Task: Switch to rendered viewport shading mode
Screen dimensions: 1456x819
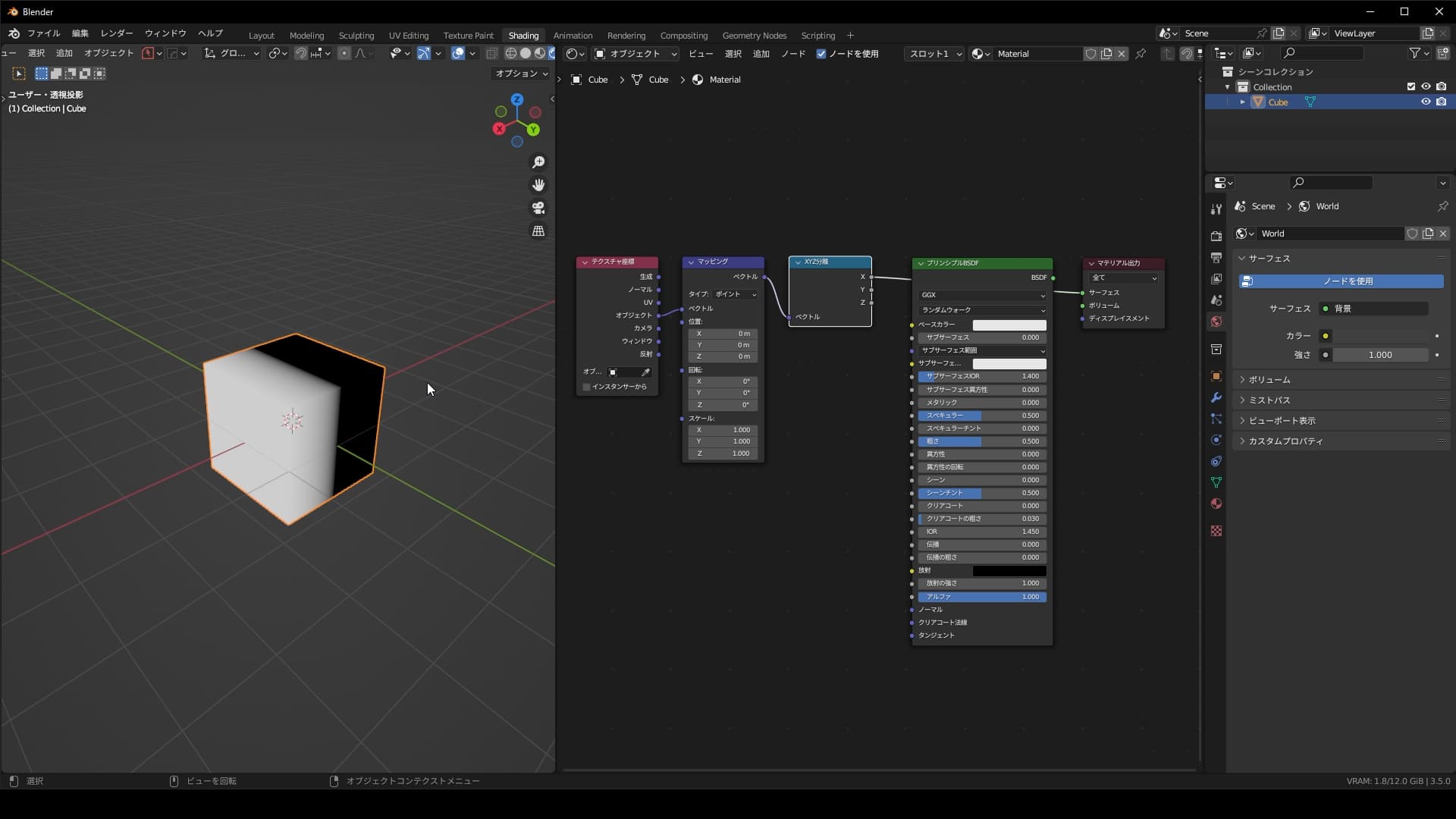Action: [x=552, y=53]
